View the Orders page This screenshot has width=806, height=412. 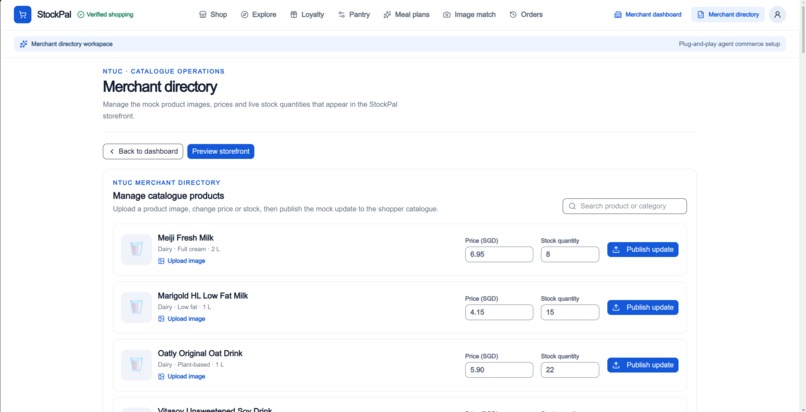[x=526, y=15]
